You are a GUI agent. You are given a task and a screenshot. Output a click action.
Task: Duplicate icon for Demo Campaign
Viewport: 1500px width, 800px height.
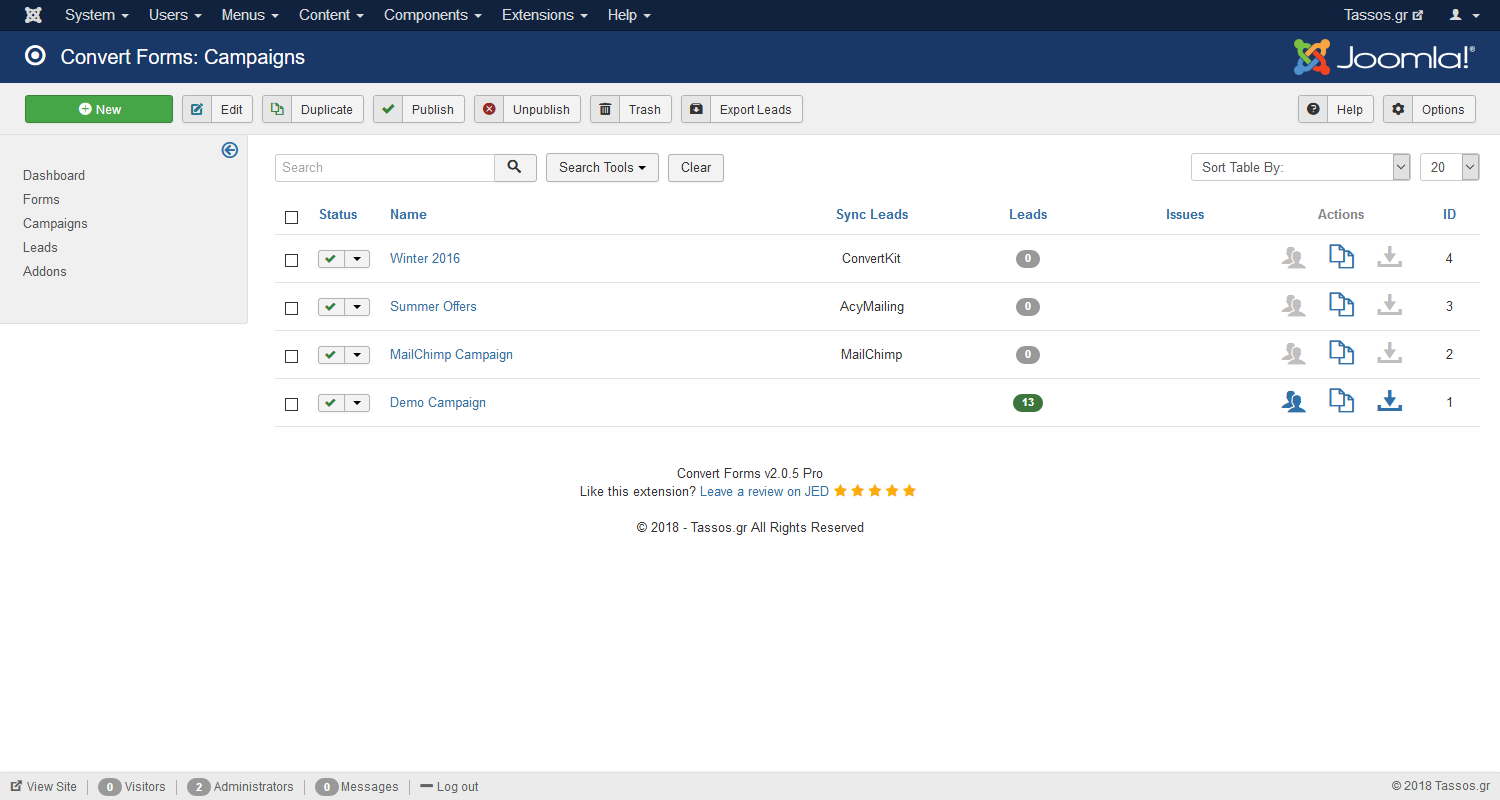point(1341,401)
